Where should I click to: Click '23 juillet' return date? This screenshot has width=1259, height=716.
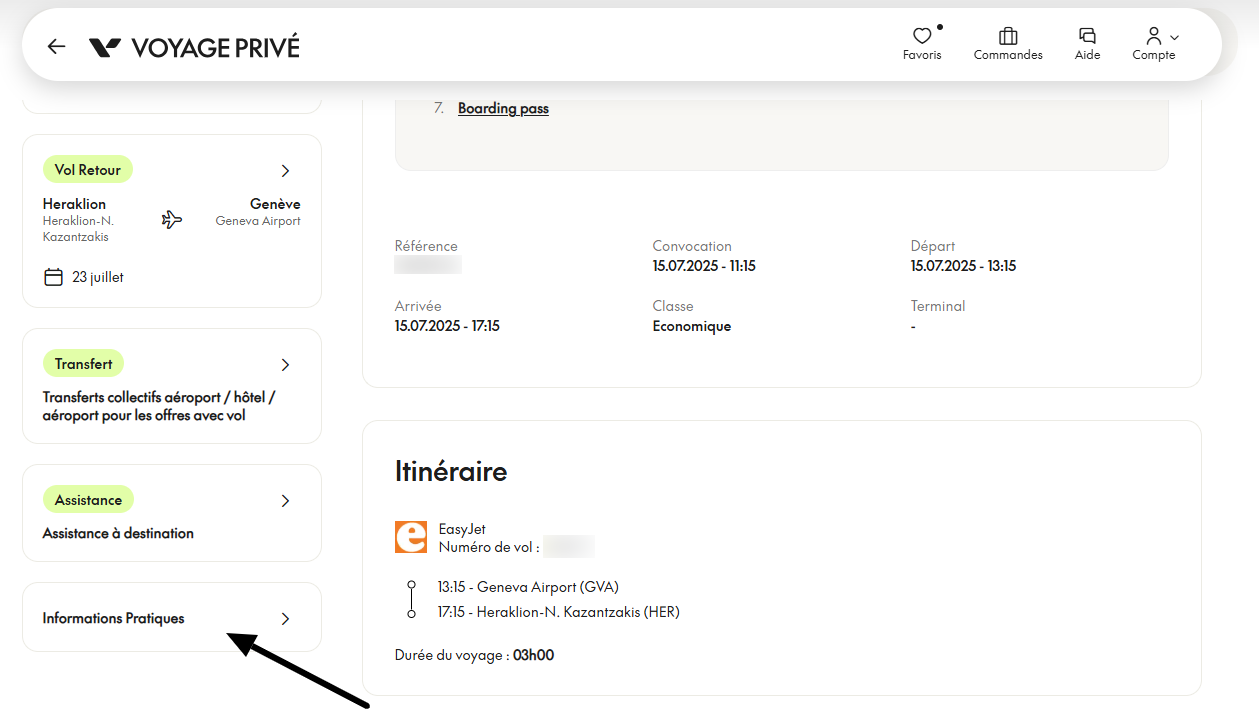pyautogui.click(x=98, y=277)
